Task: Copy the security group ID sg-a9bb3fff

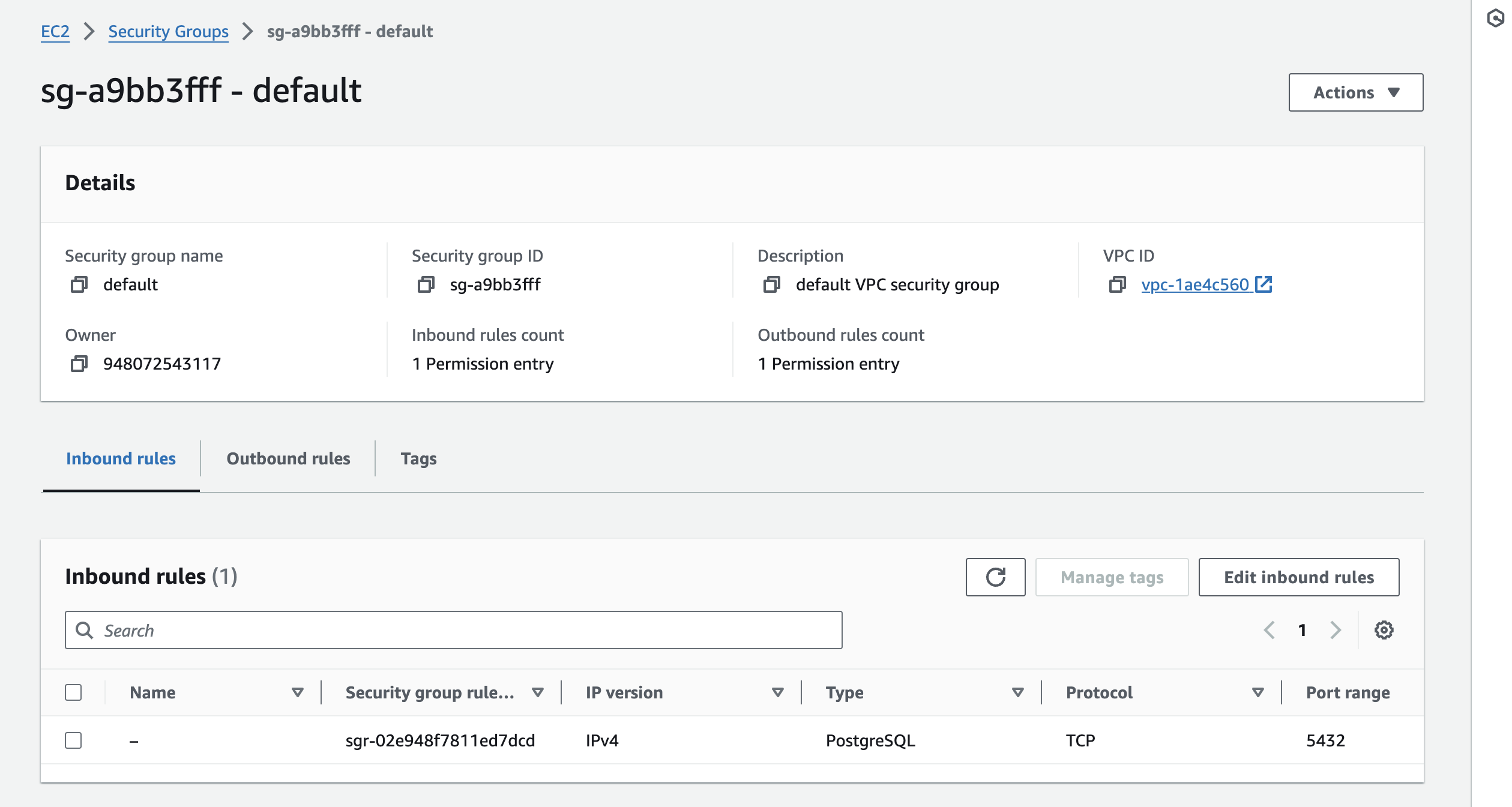Action: click(x=427, y=284)
